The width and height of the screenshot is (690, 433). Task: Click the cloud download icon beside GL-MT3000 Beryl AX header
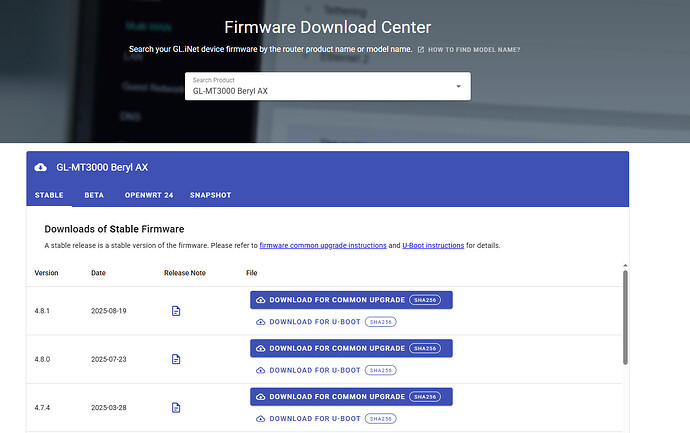point(40,167)
